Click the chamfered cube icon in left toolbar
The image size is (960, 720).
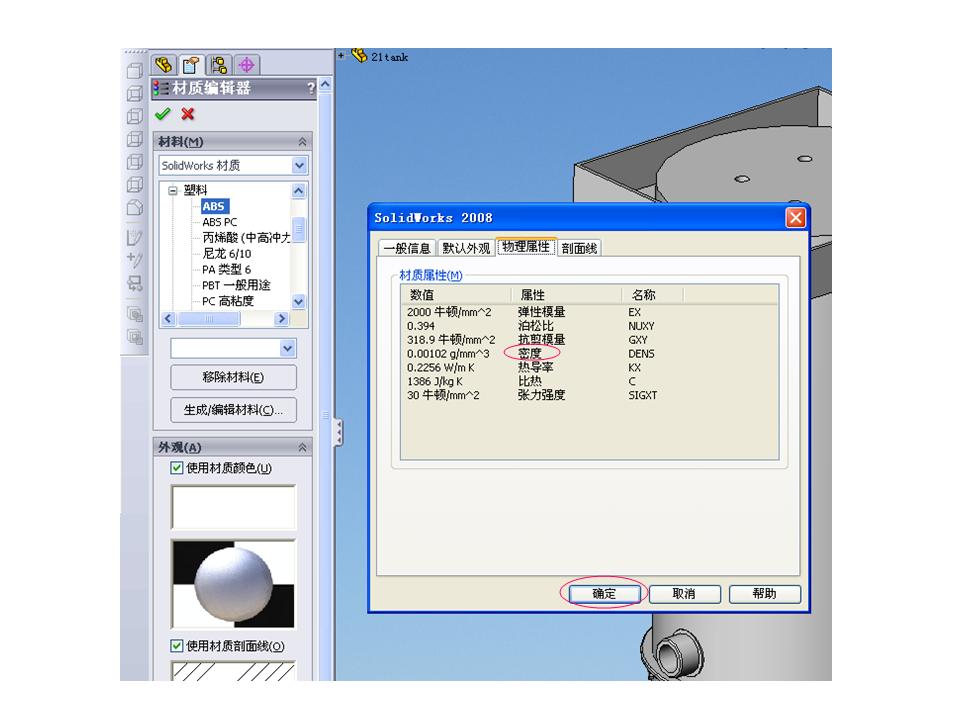(135, 208)
